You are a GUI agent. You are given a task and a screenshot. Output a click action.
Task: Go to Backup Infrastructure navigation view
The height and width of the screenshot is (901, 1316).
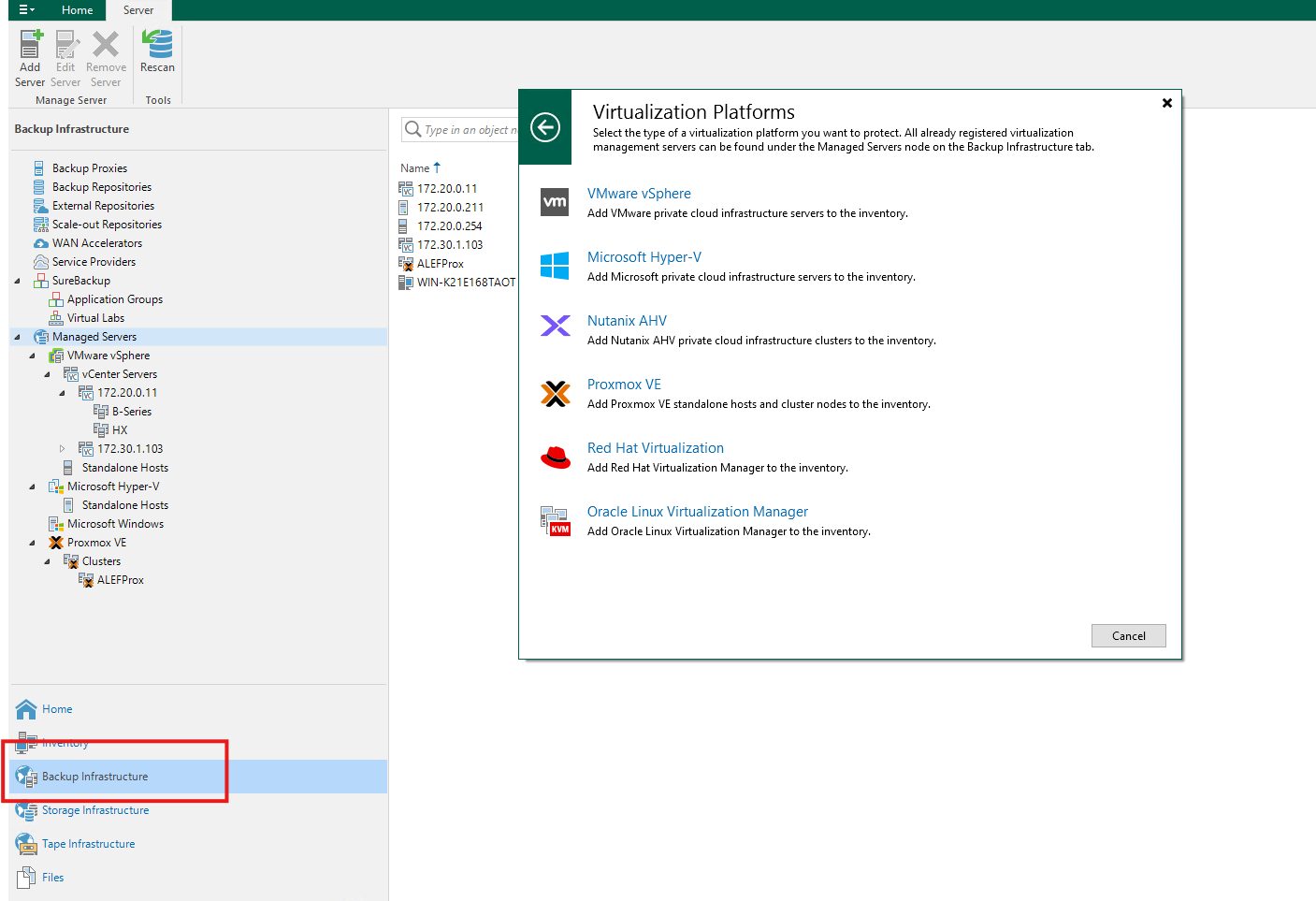click(198, 777)
